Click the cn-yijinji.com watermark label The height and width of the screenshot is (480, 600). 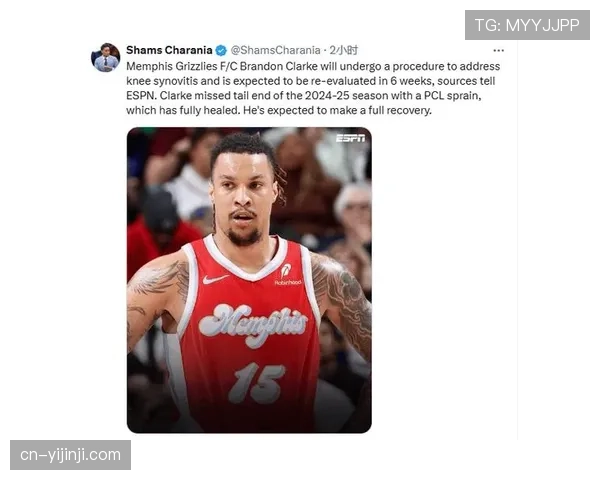[70, 455]
